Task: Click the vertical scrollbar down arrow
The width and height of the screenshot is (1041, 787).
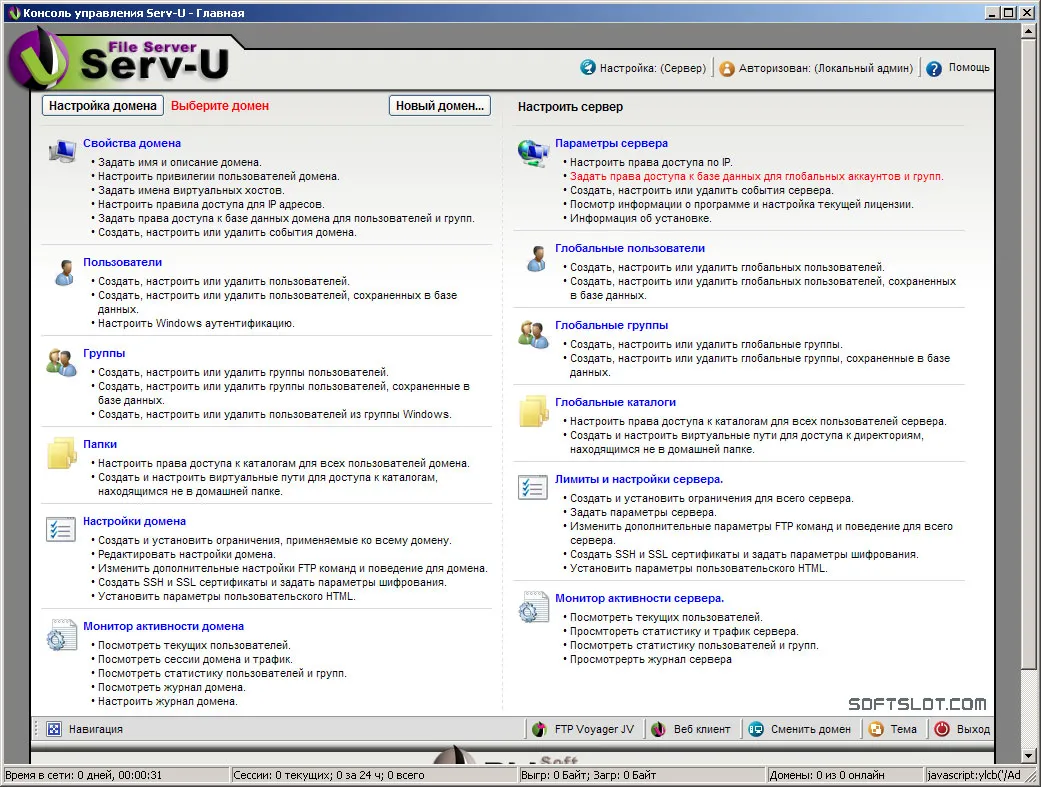Action: pyautogui.click(x=1028, y=755)
